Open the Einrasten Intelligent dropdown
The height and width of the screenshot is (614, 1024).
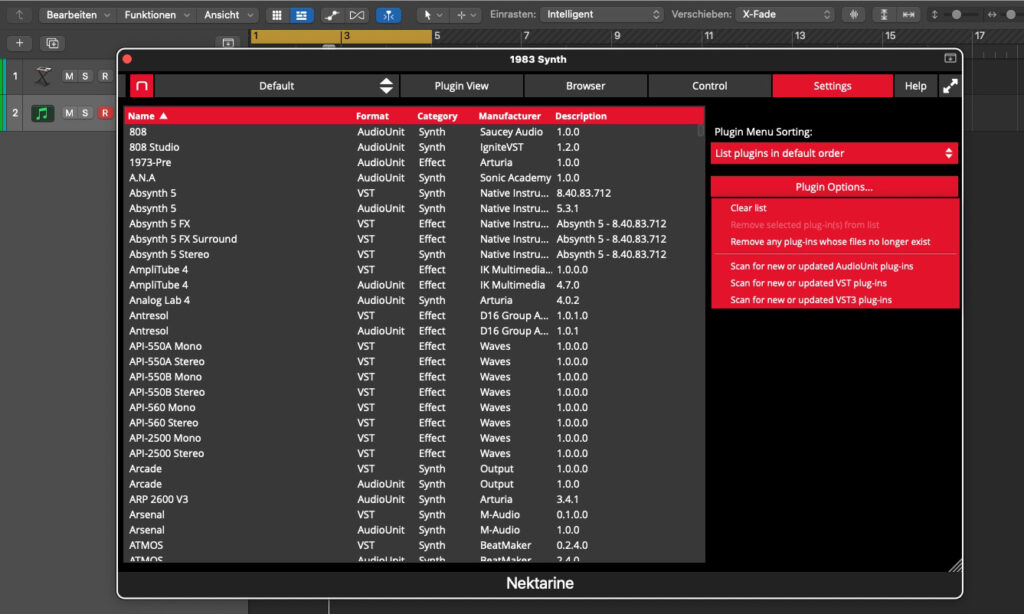[603, 14]
